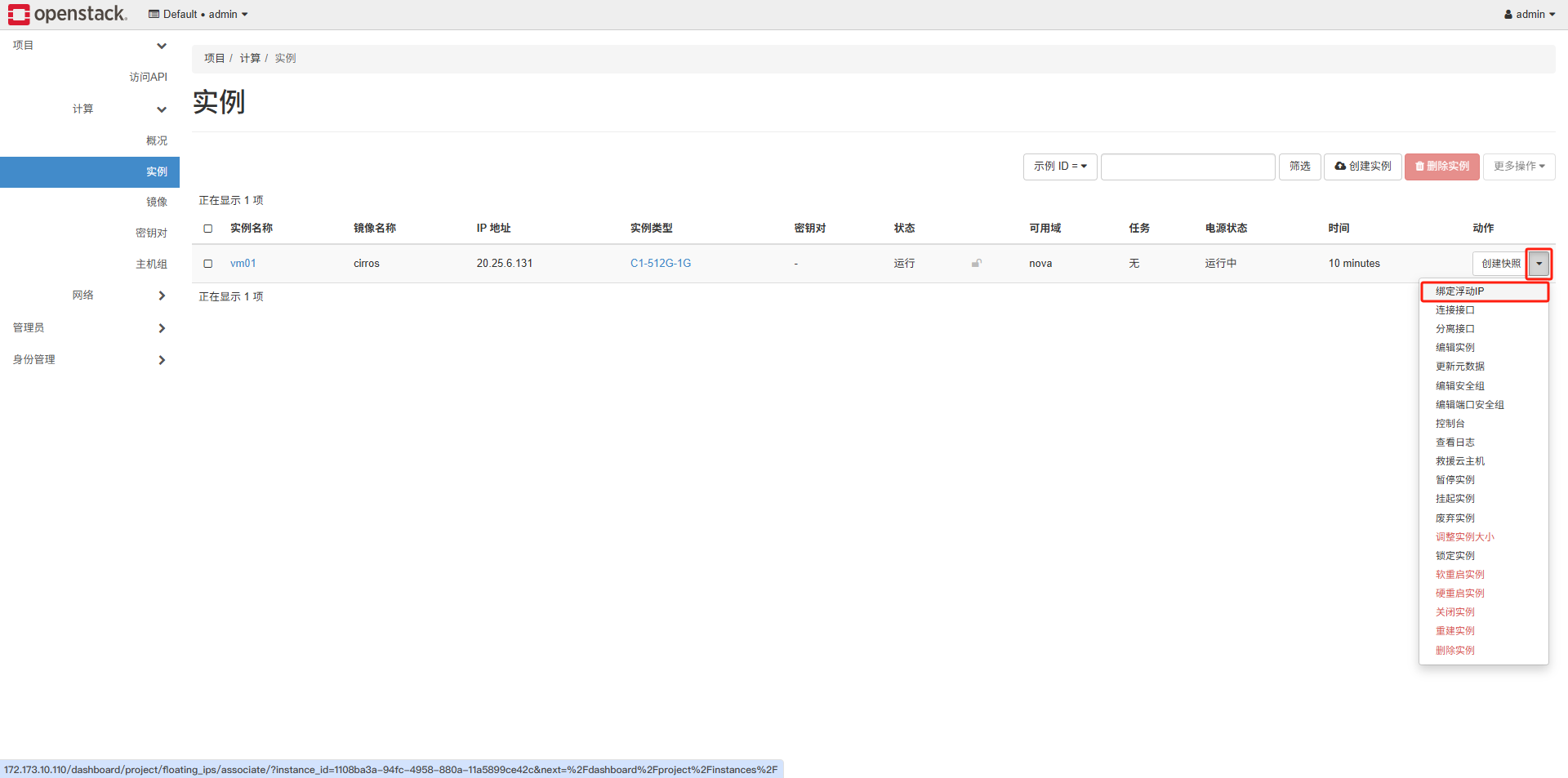Choose 更新元数据 from the actions menu
The height and width of the screenshot is (778, 1568).
pos(1484,367)
